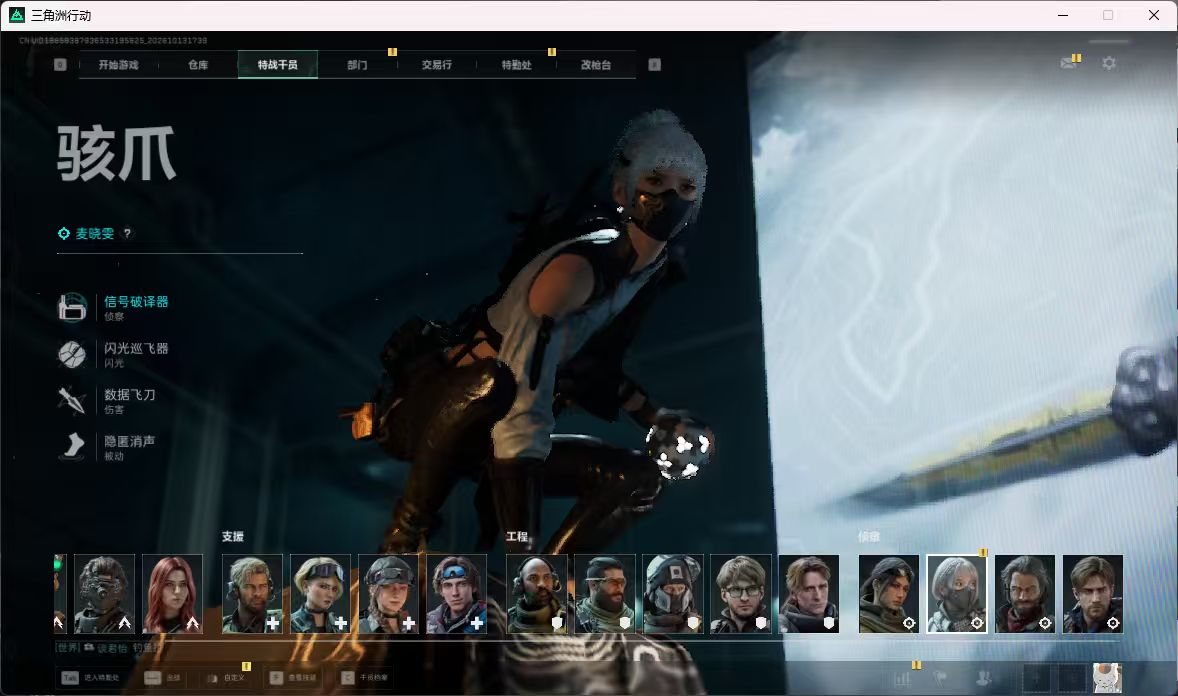Image resolution: width=1178 pixels, height=696 pixels.
Task: Switch to the 仓库 tab
Action: [198, 65]
